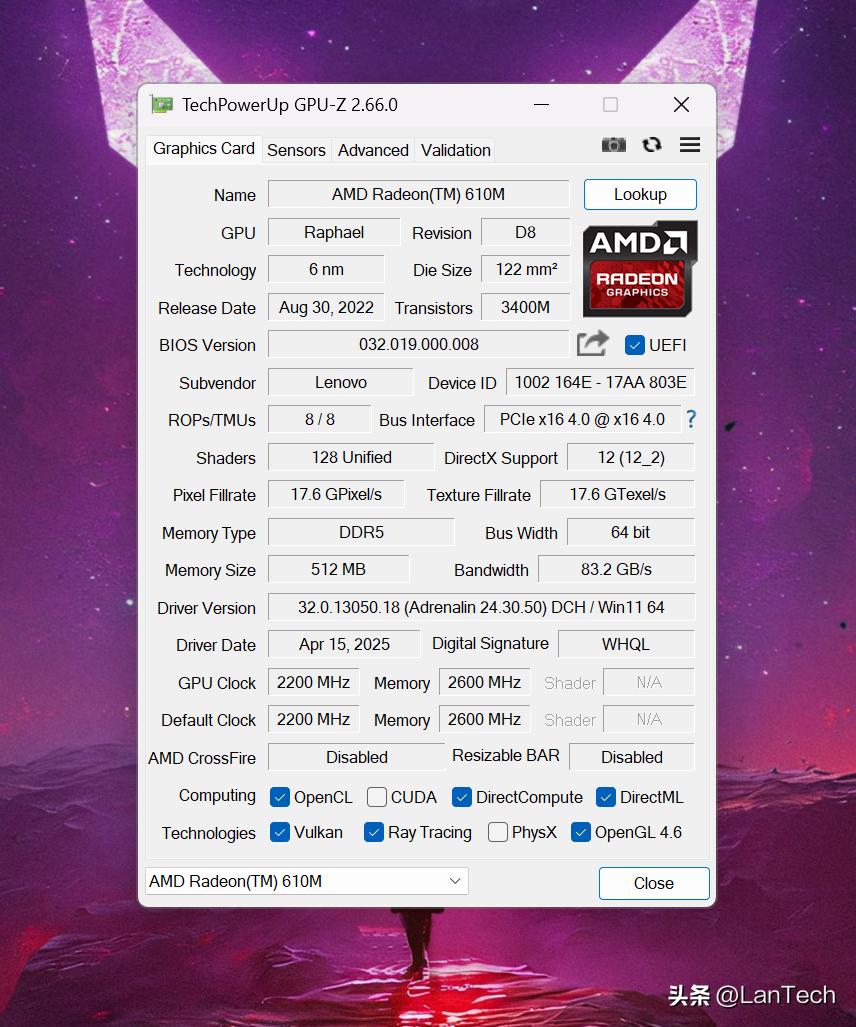Image resolution: width=856 pixels, height=1027 pixels.
Task: Toggle the OpenGL 4.6 checkbox
Action: (x=581, y=832)
